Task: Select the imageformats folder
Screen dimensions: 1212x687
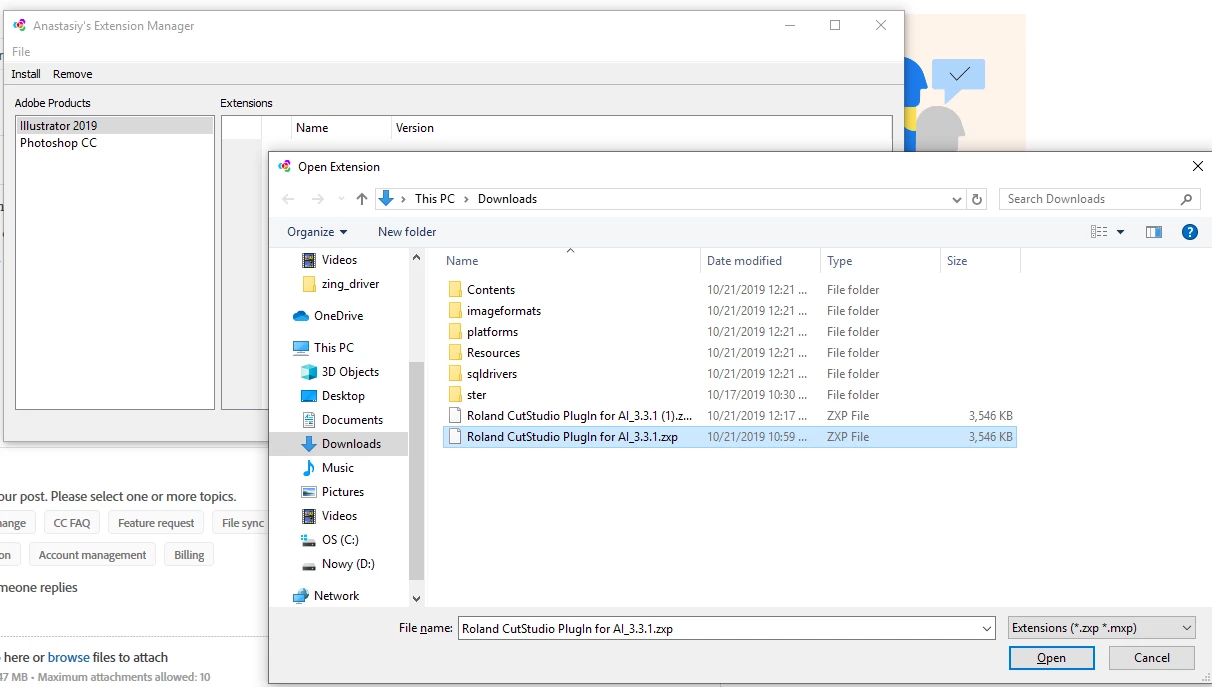Action: [504, 311]
